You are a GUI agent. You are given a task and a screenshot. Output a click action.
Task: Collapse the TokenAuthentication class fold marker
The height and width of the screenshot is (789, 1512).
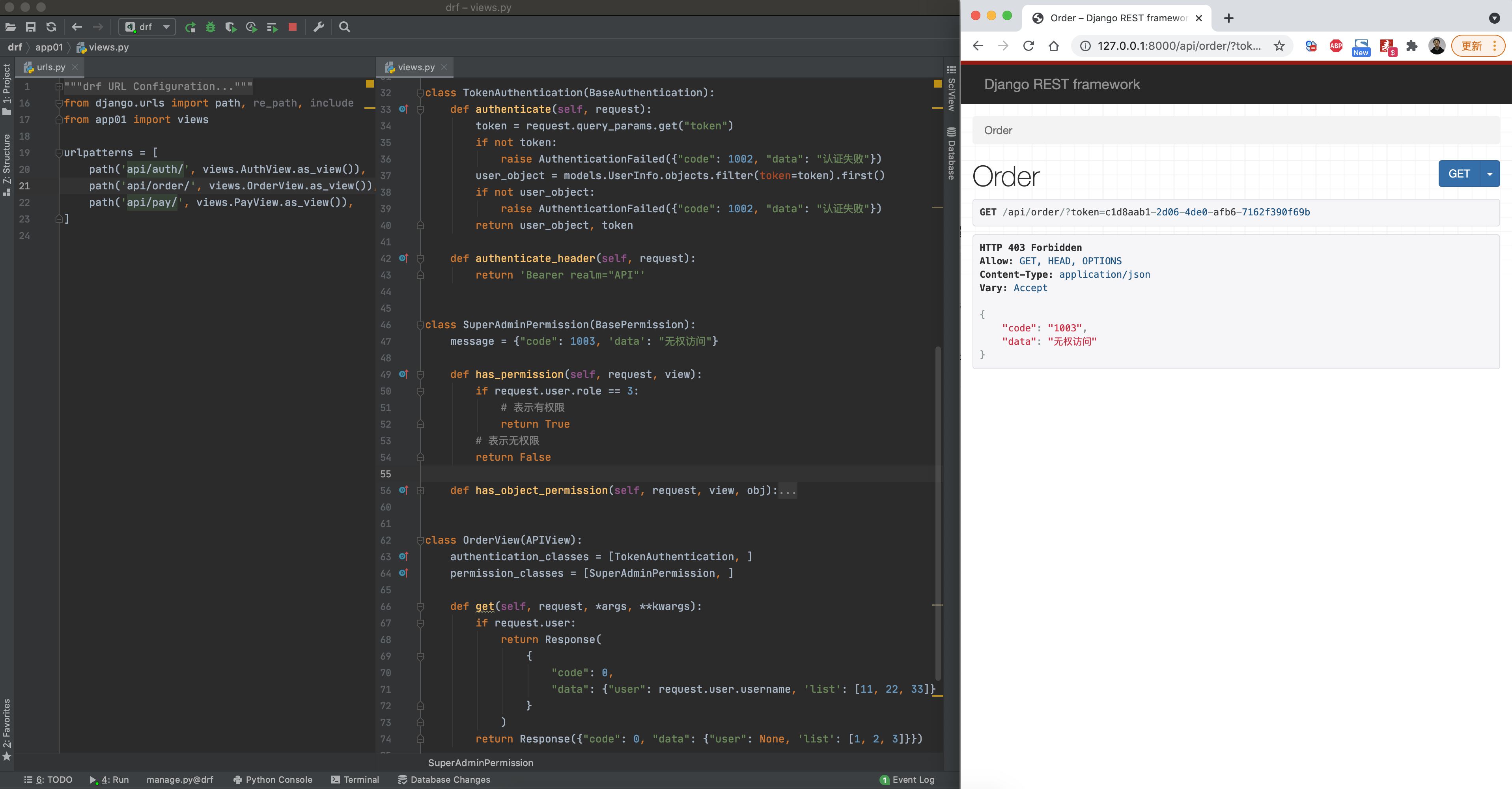pyautogui.click(x=420, y=93)
